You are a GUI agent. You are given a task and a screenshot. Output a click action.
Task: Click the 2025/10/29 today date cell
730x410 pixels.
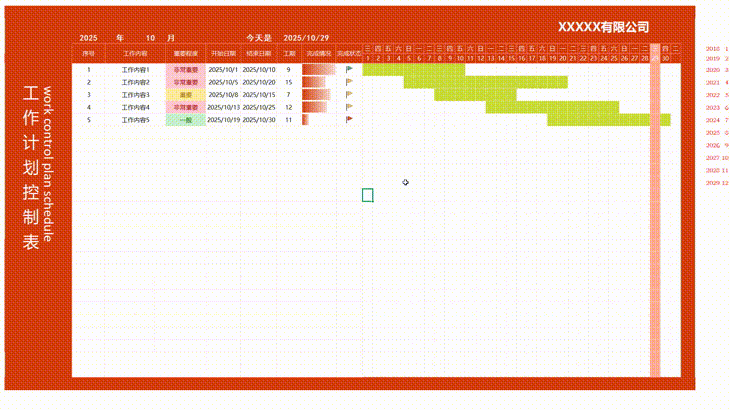[307, 38]
